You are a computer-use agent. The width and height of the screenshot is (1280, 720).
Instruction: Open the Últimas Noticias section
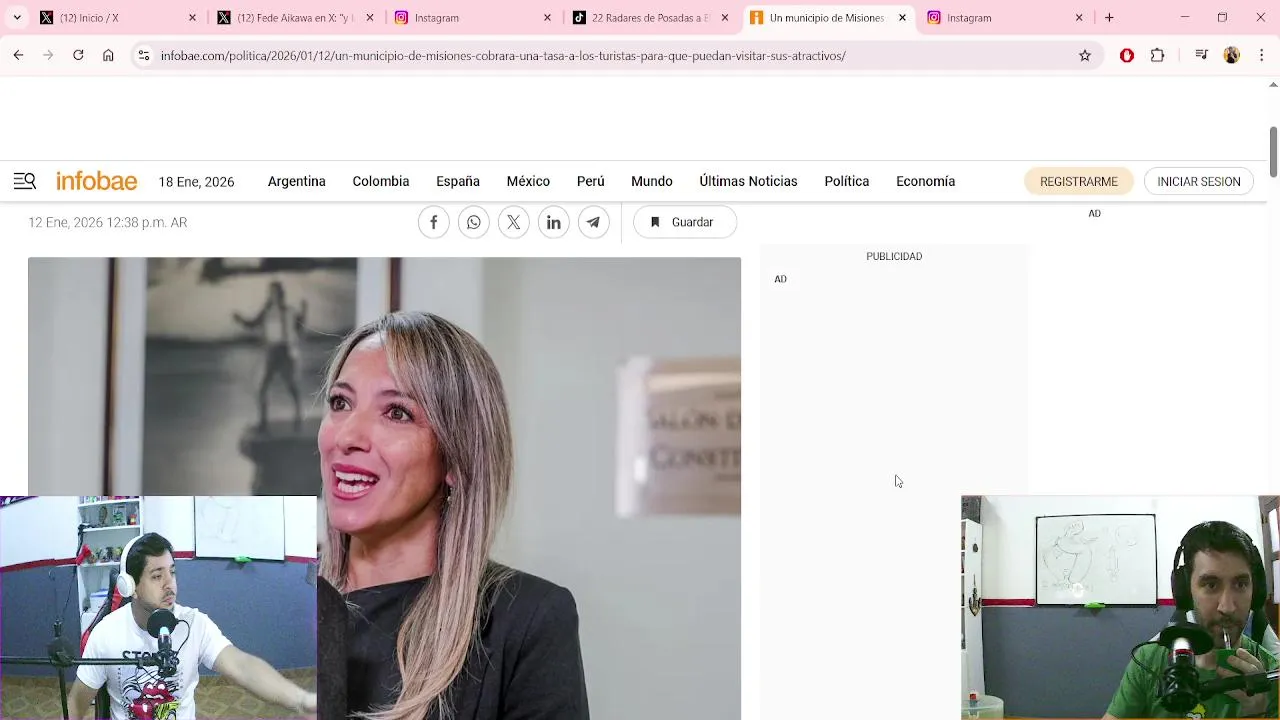tap(748, 181)
